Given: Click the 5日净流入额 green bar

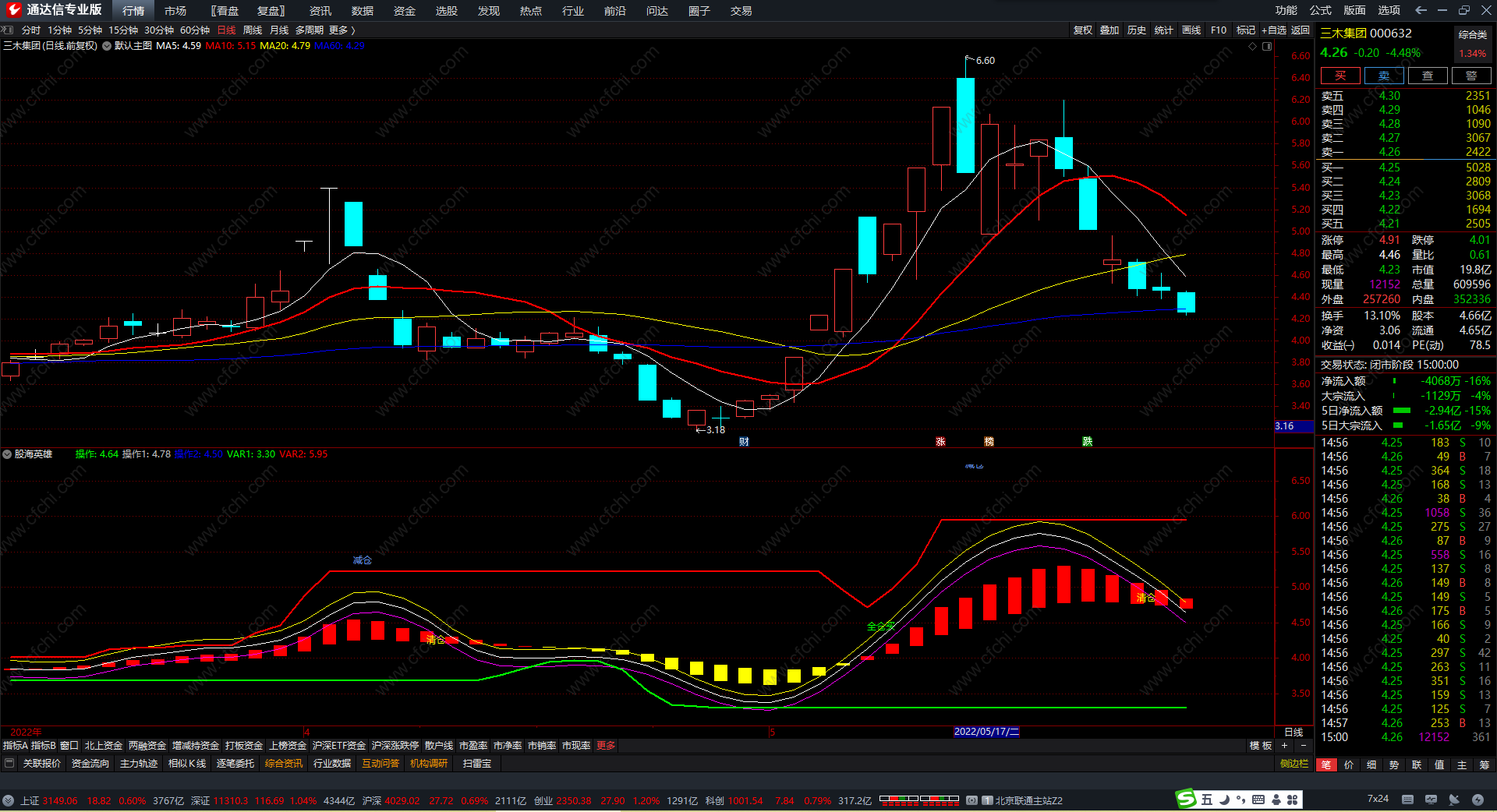Looking at the screenshot, I should [x=1402, y=411].
